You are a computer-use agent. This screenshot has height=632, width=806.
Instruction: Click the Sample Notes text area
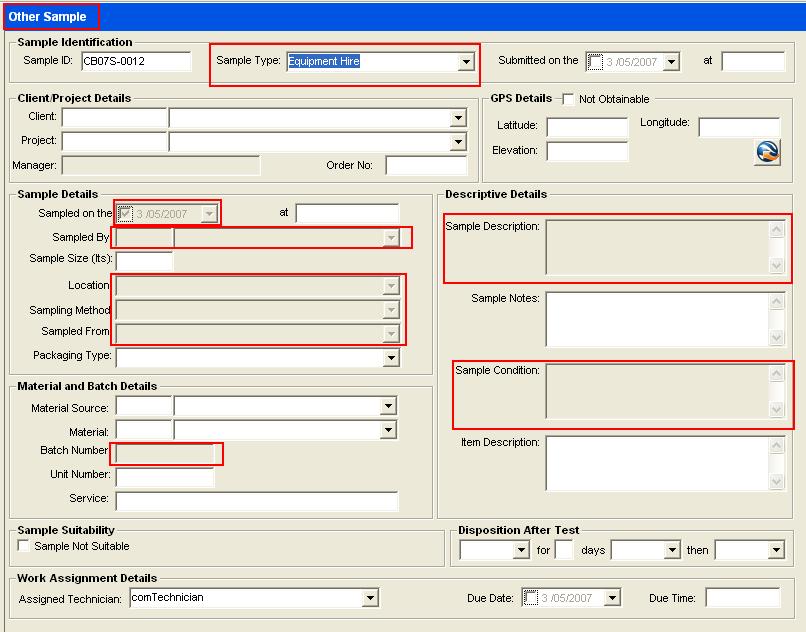(x=657, y=317)
